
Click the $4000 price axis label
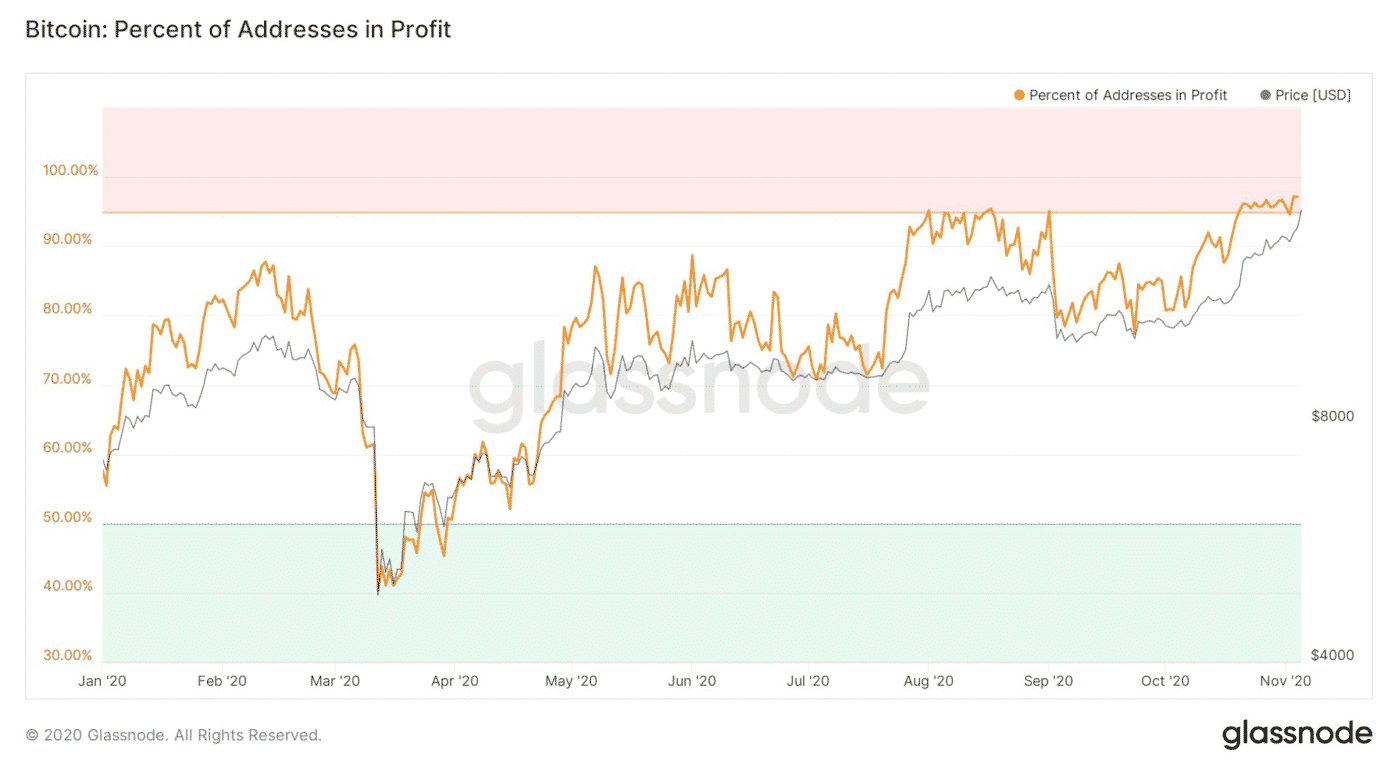[1332, 656]
